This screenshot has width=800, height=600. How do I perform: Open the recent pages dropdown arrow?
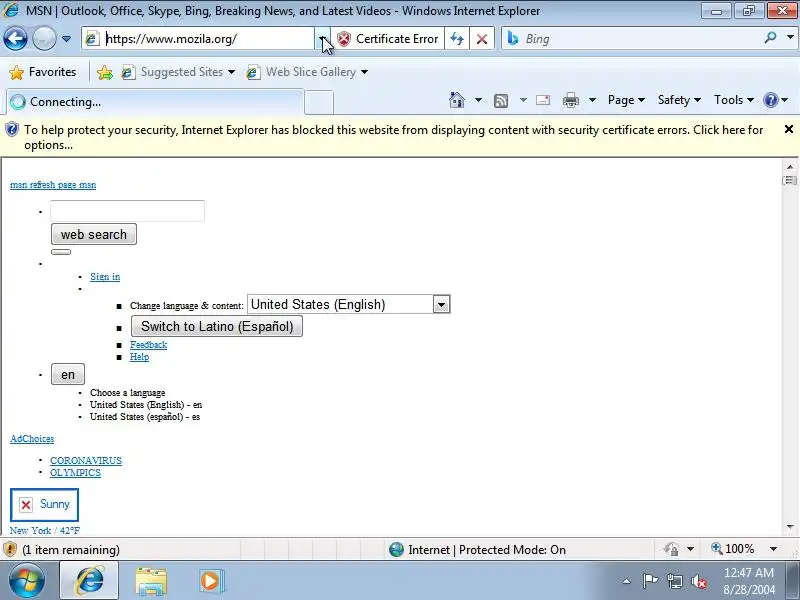pyautogui.click(x=66, y=39)
